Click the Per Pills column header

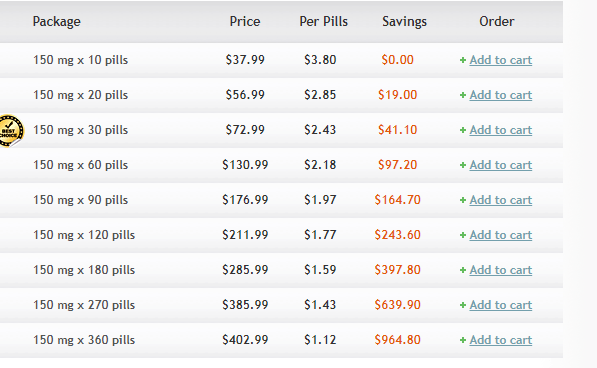[324, 21]
